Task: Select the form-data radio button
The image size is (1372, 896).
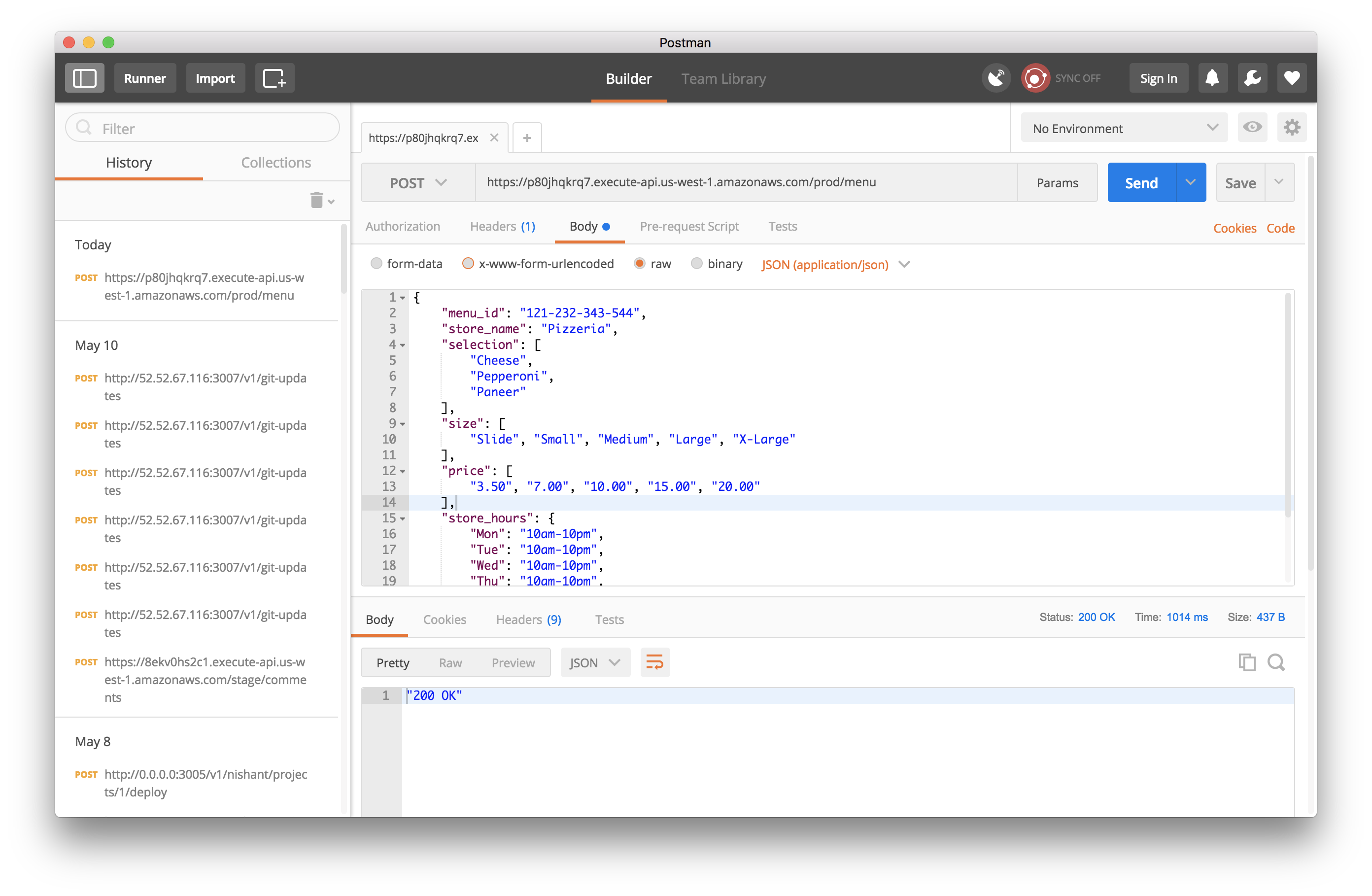Action: pyautogui.click(x=377, y=264)
